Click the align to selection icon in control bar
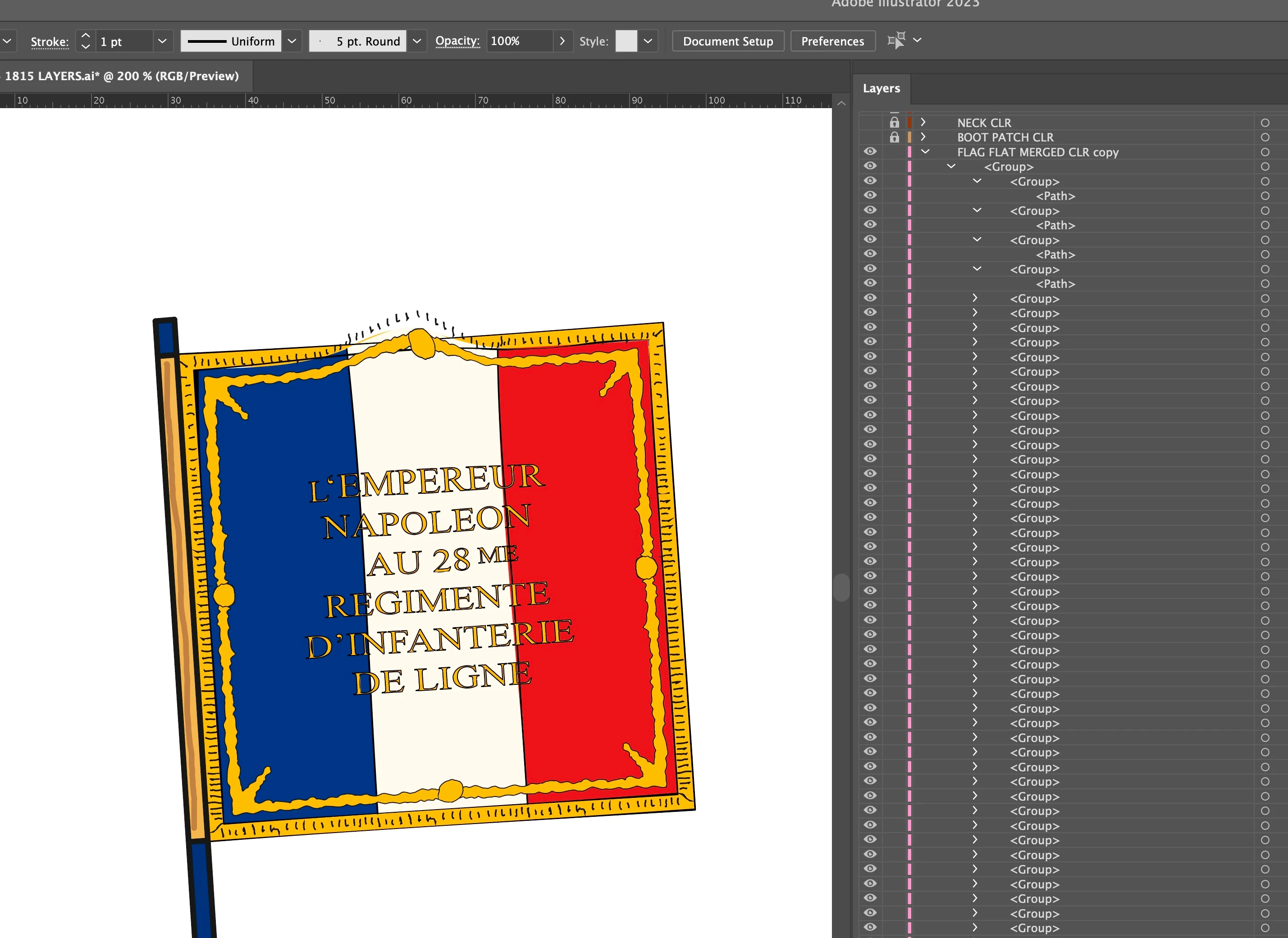This screenshot has height=938, width=1288. tap(896, 41)
